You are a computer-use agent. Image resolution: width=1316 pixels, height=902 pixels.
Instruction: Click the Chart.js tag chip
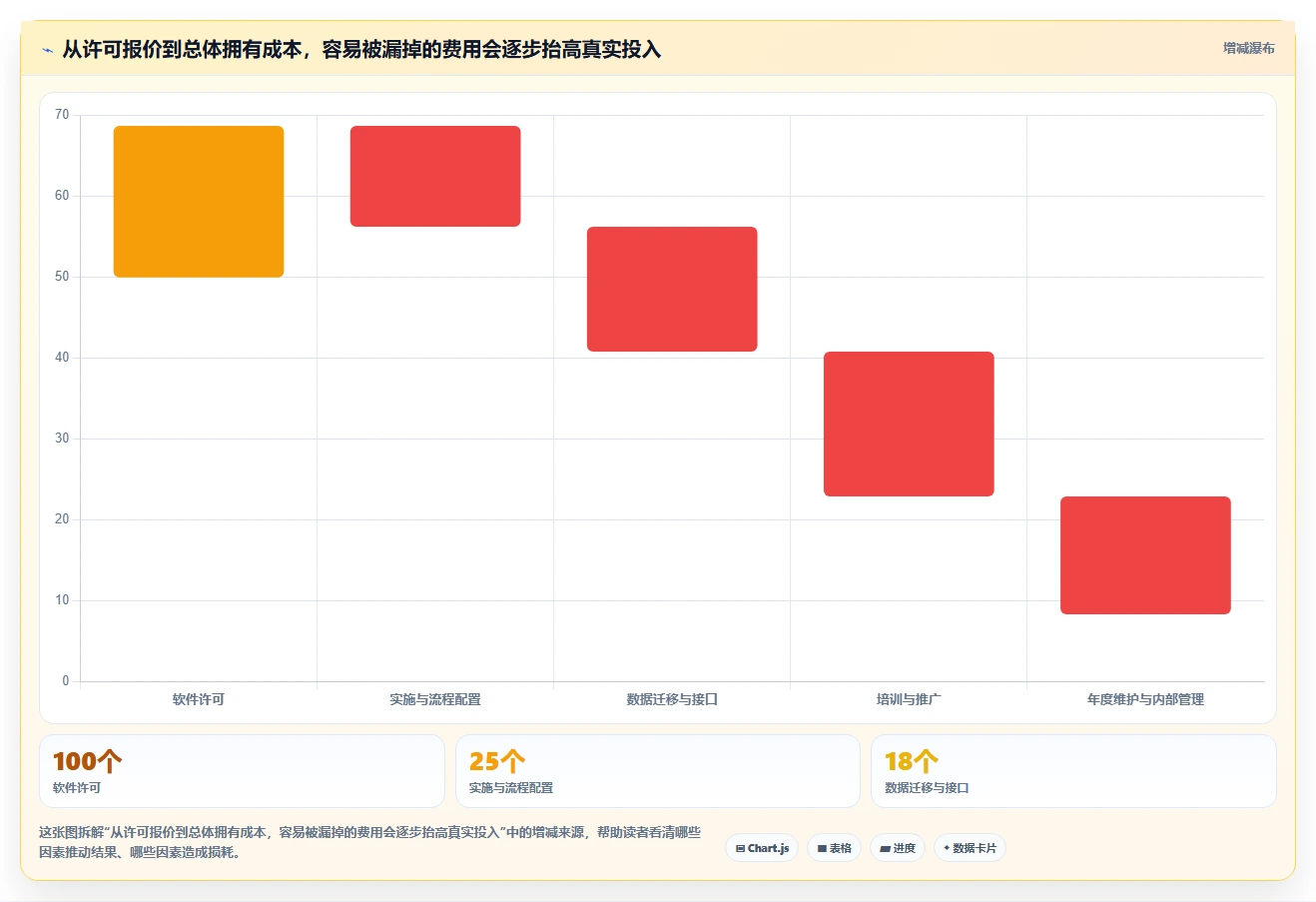[x=762, y=848]
